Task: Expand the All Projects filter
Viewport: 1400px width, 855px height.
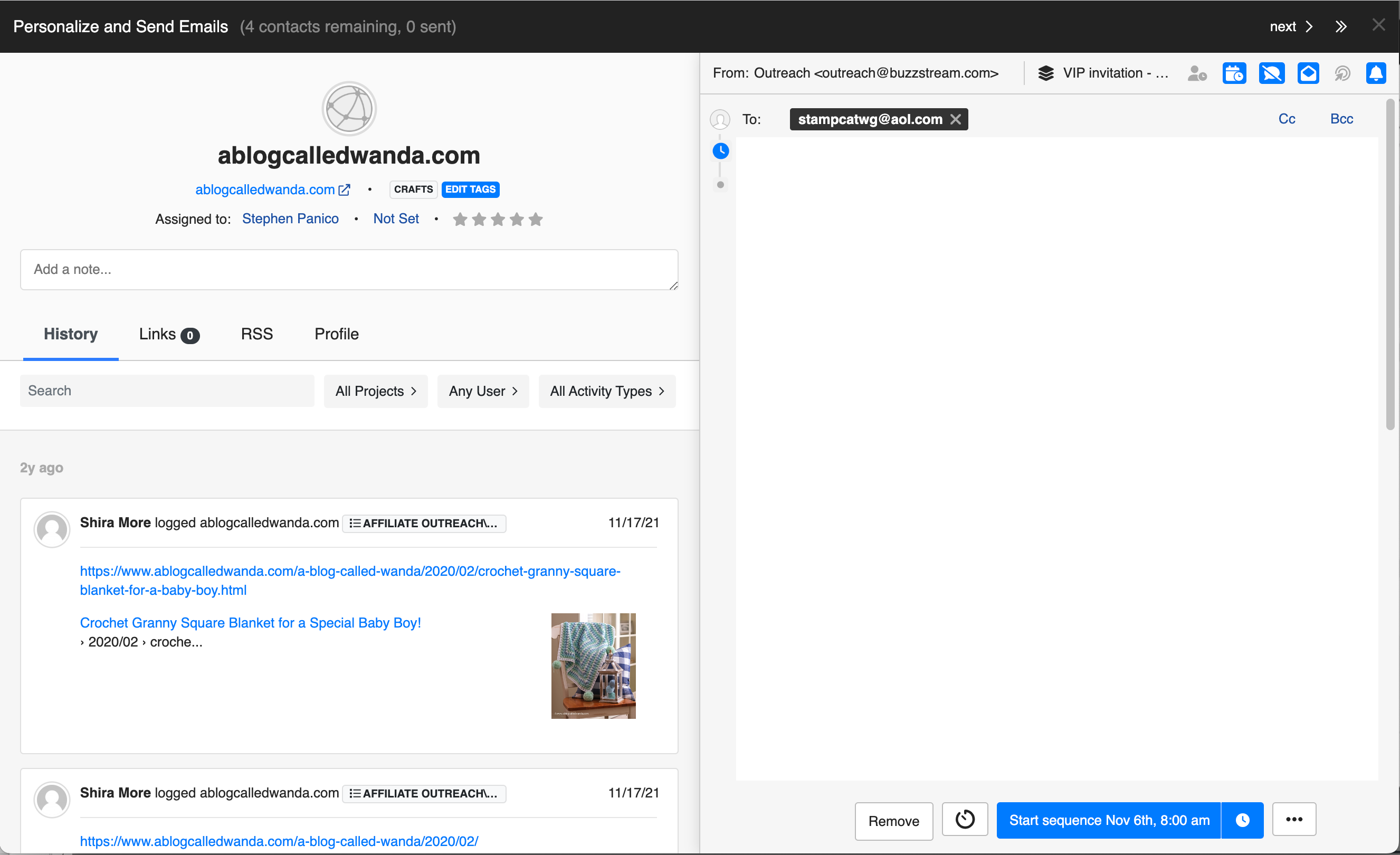Action: click(376, 391)
